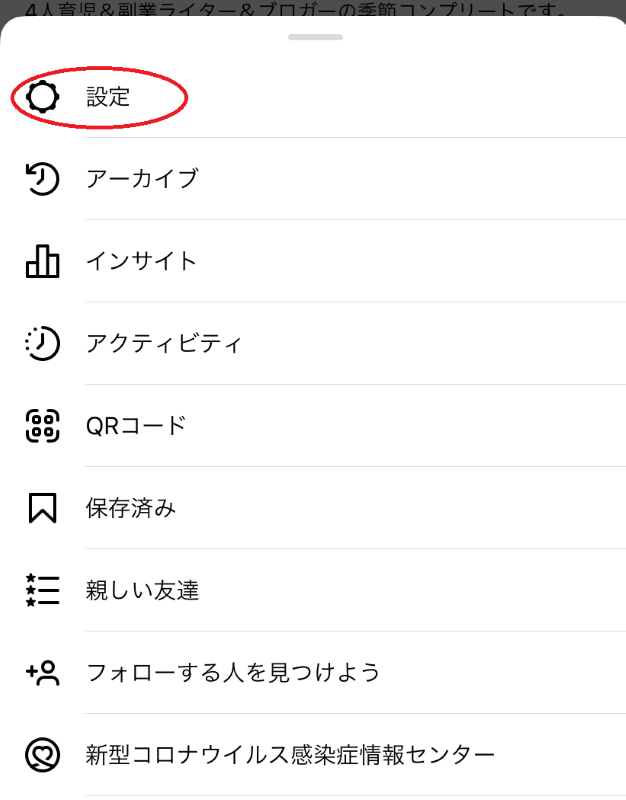Tap the COVID-19 heart icon
Screen dimensions: 626x800
[42, 754]
